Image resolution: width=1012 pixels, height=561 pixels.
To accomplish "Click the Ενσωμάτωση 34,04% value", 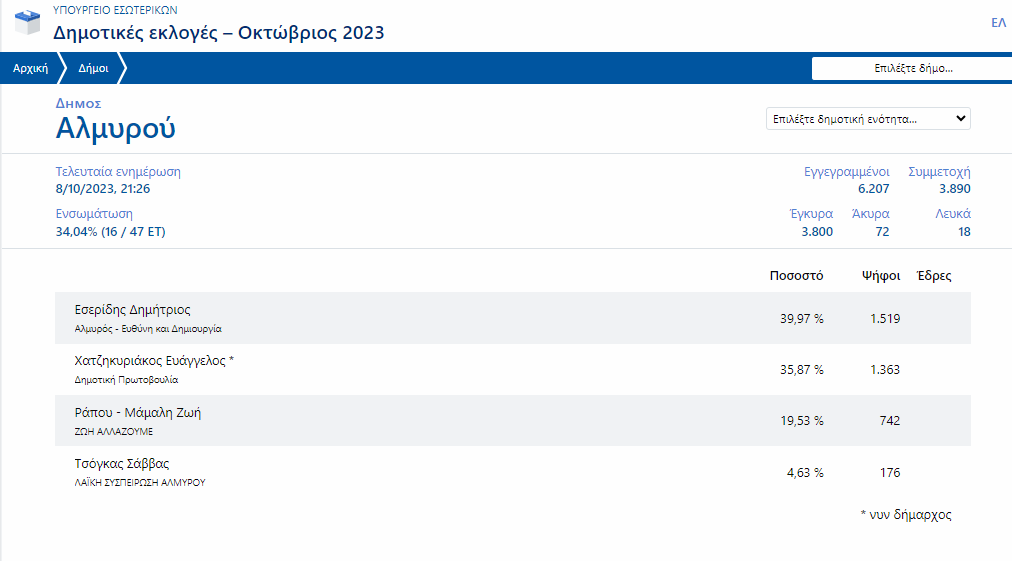I will tap(110, 232).
